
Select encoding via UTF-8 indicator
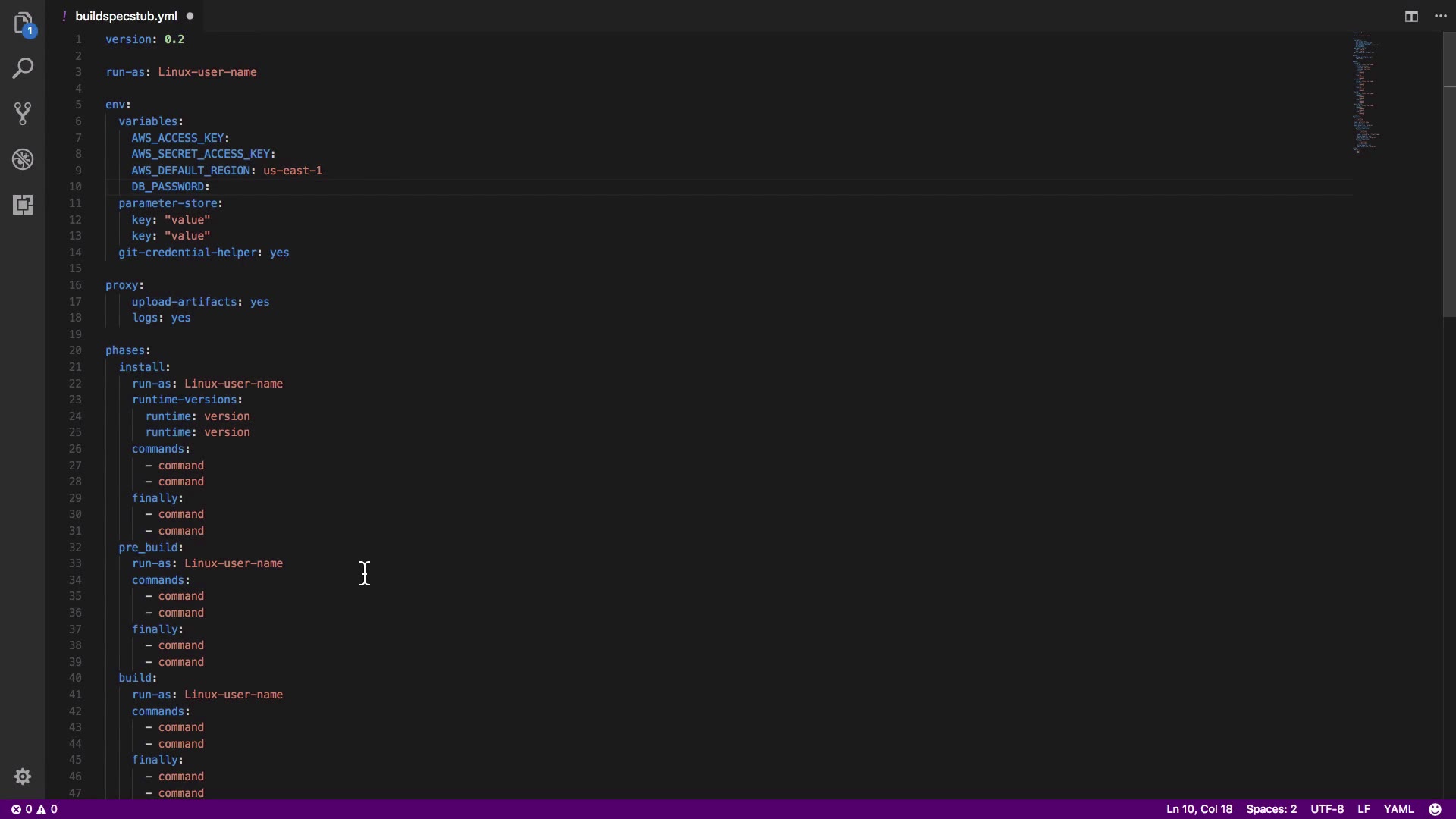tap(1327, 809)
